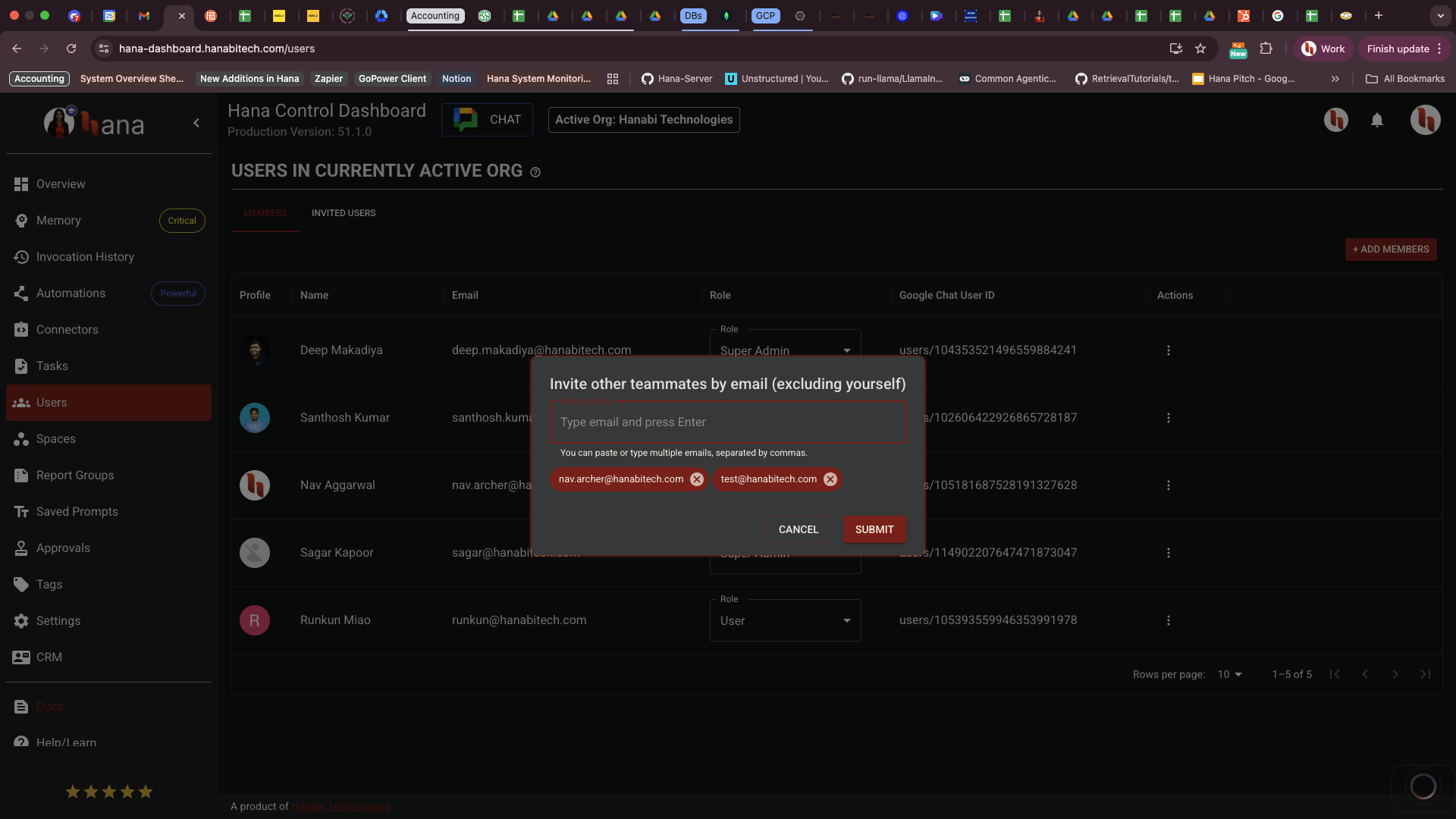The image size is (1456, 819).
Task: Open actions menu for Nav Aggarwal
Action: (x=1168, y=485)
